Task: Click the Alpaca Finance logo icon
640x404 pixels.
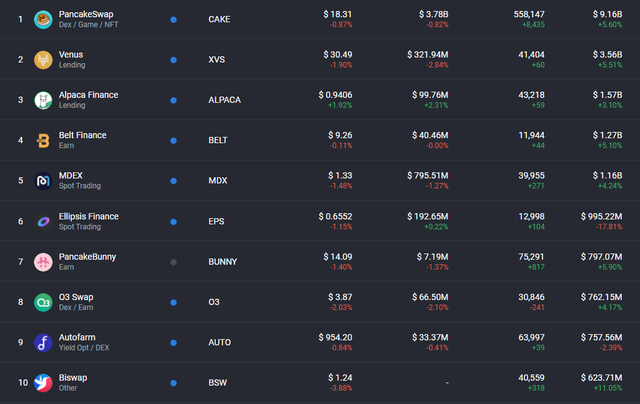Action: click(43, 100)
